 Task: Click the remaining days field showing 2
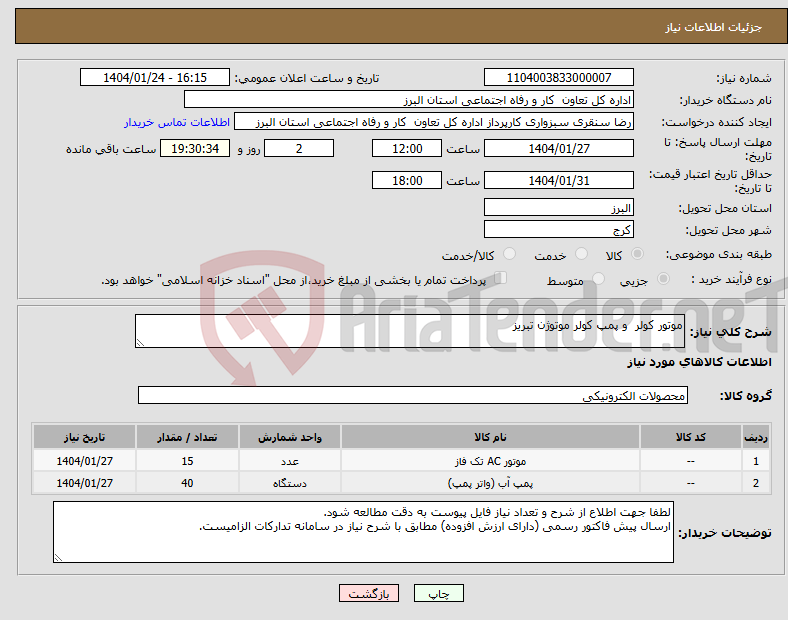[299, 148]
